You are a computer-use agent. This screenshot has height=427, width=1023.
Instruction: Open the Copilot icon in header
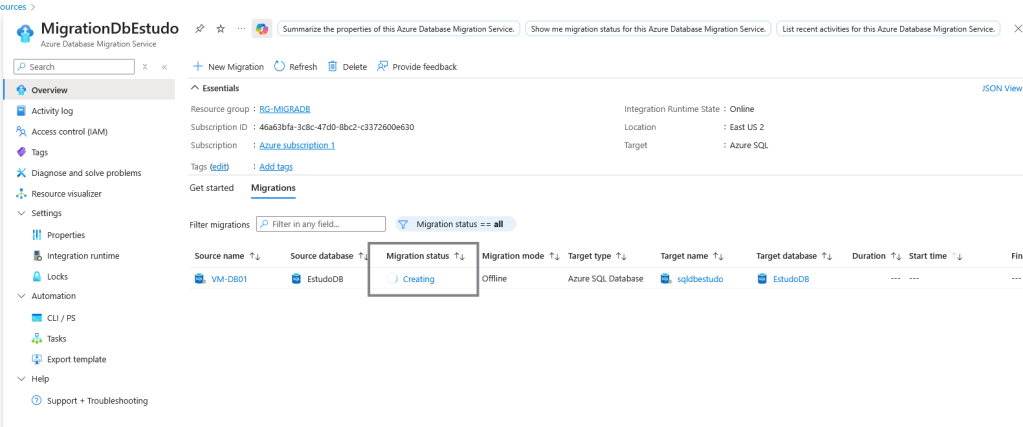262,29
